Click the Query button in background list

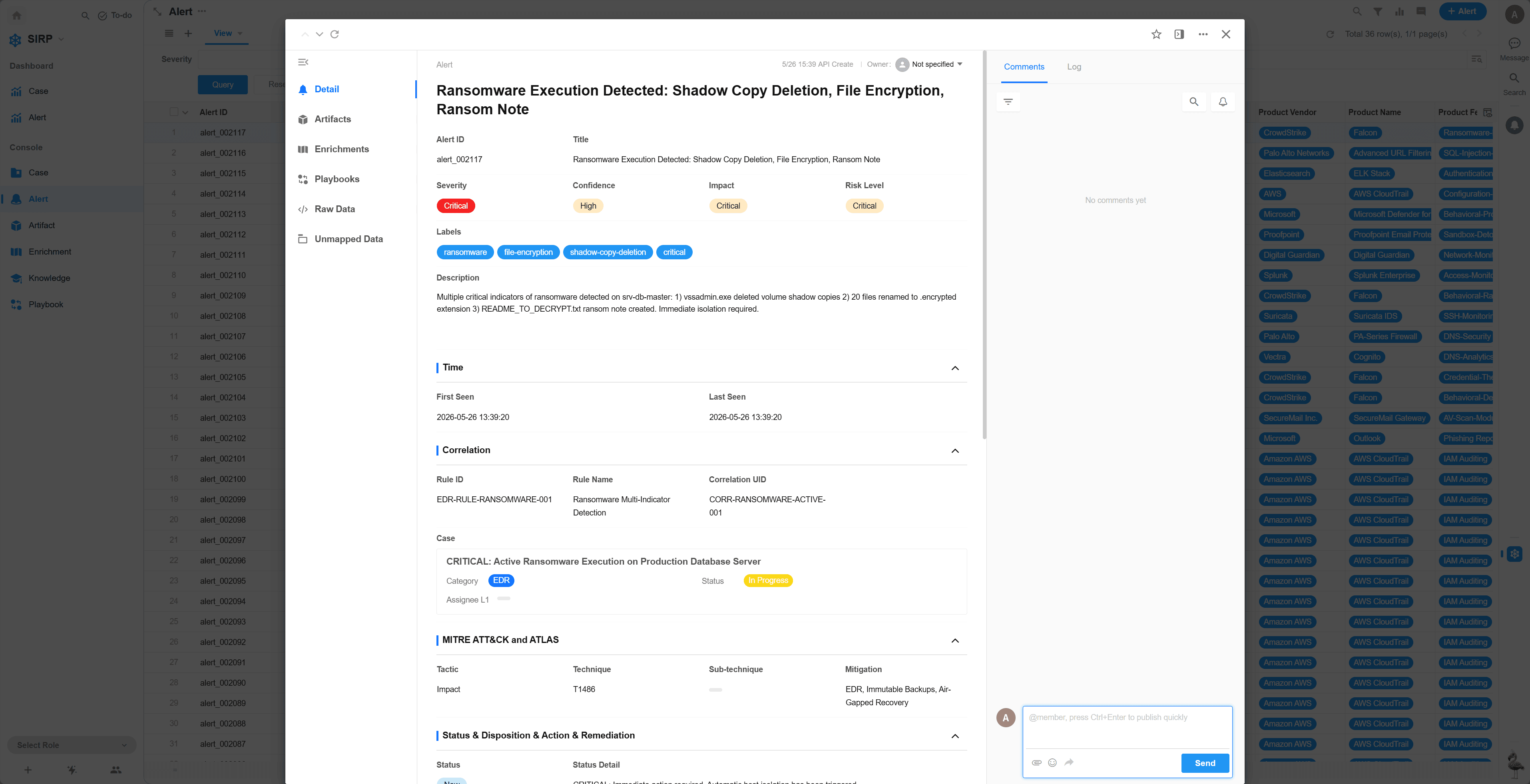(x=223, y=85)
